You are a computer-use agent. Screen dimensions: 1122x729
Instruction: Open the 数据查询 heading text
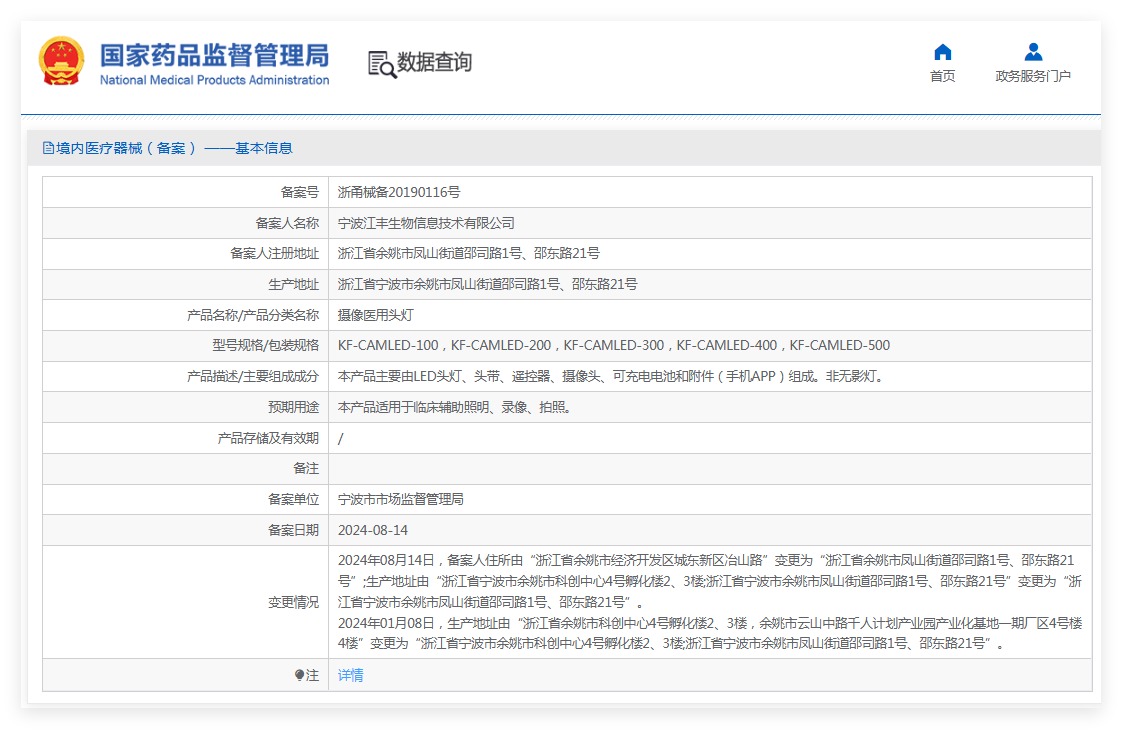coord(434,63)
